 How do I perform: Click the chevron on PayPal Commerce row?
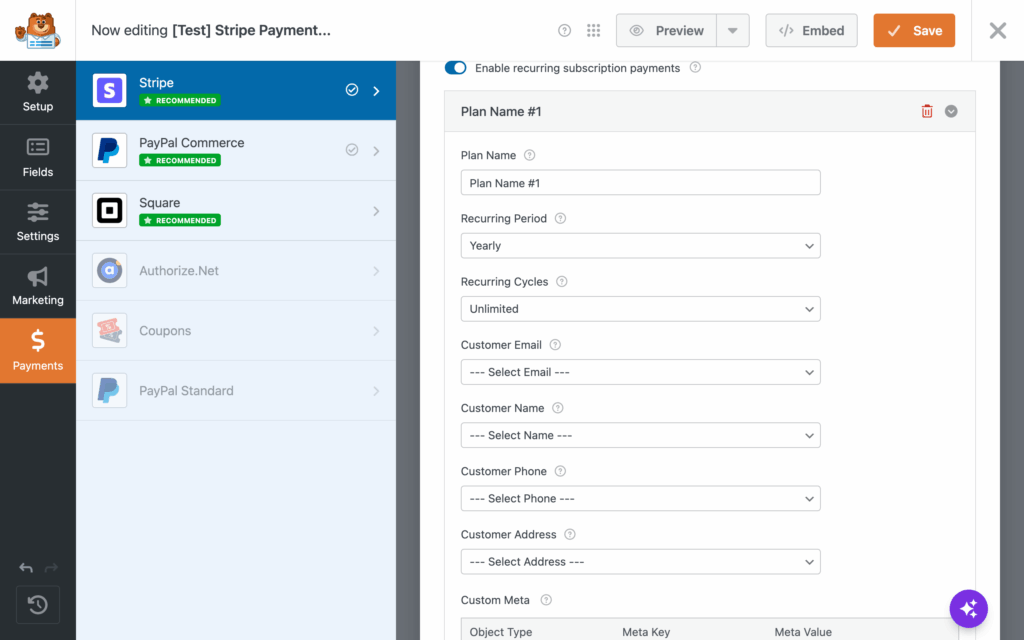coord(376,151)
